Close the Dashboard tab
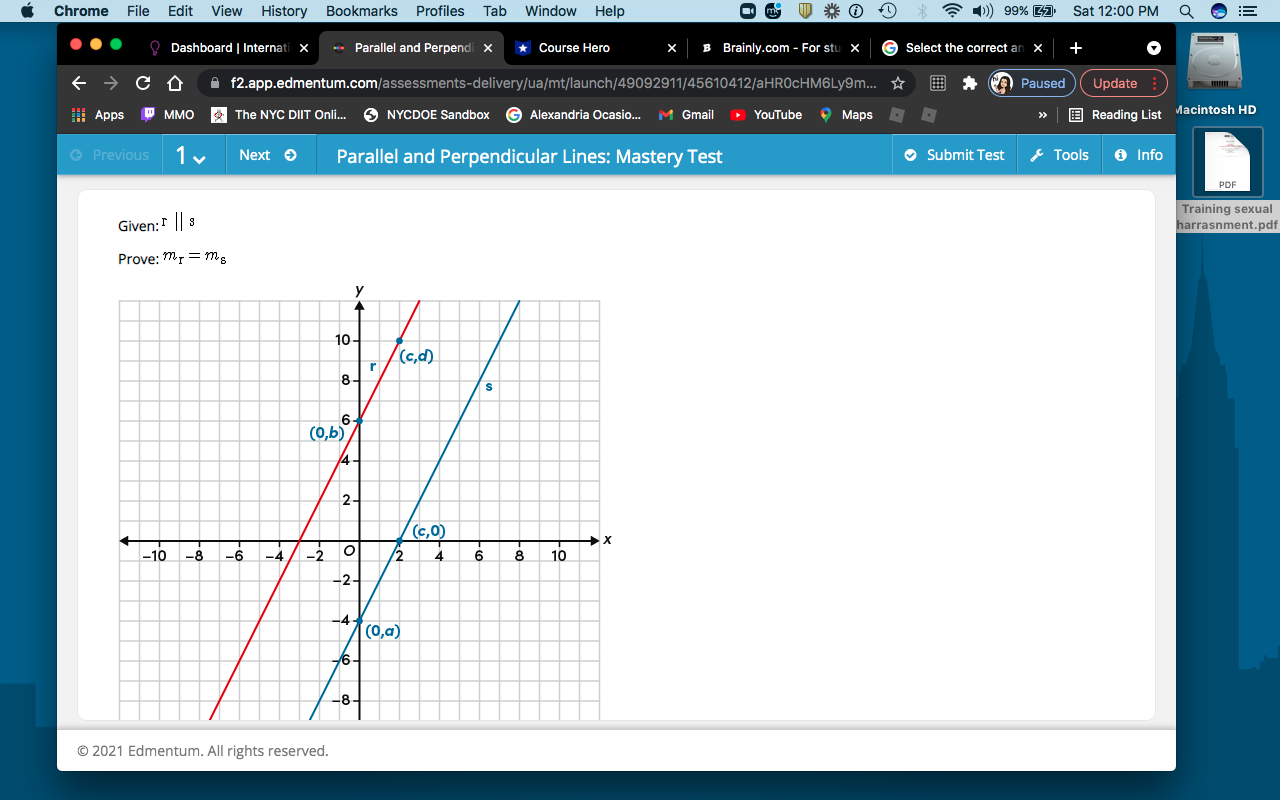This screenshot has height=800, width=1280. click(304, 48)
